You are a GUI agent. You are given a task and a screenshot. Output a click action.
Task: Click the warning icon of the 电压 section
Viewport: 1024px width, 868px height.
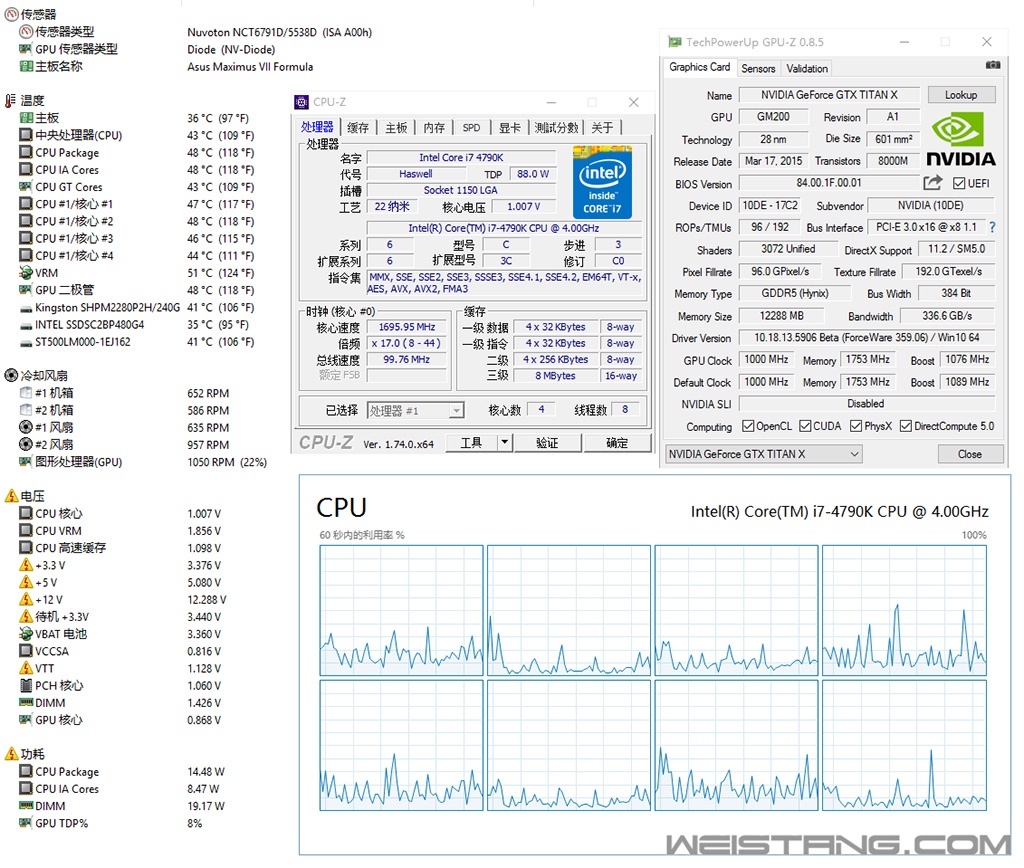click(11, 496)
